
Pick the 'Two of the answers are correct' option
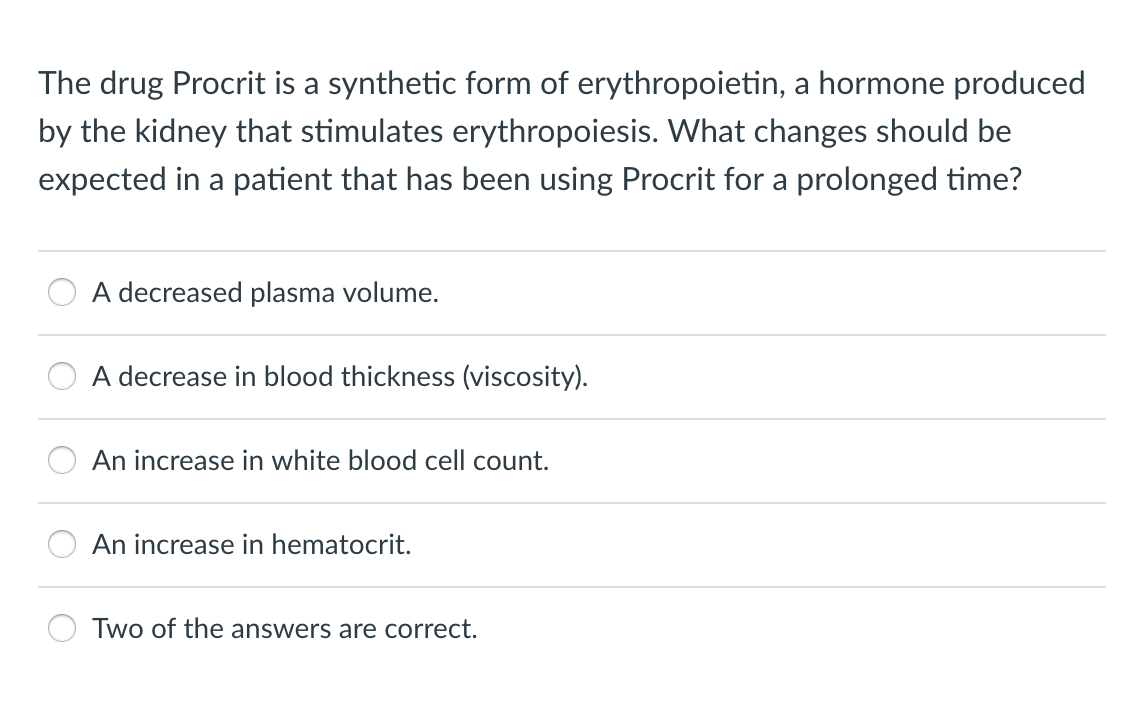[62, 628]
